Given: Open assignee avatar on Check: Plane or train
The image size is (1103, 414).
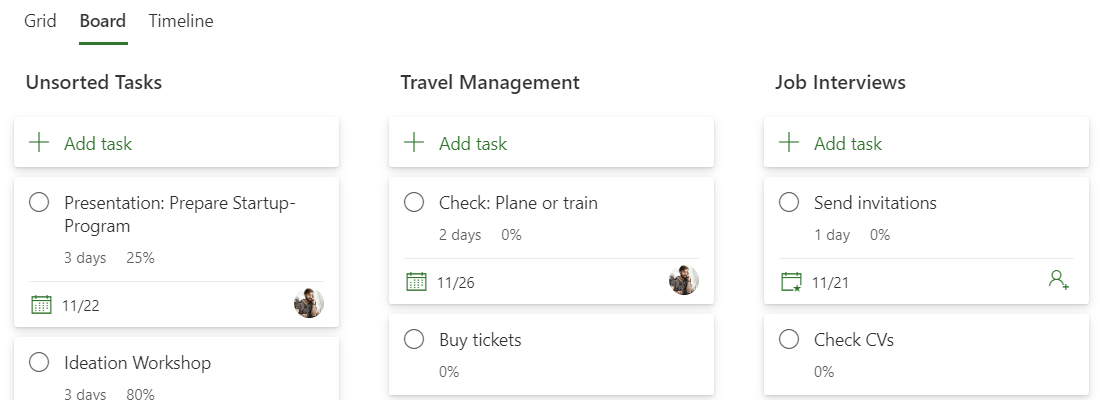Looking at the screenshot, I should [684, 280].
